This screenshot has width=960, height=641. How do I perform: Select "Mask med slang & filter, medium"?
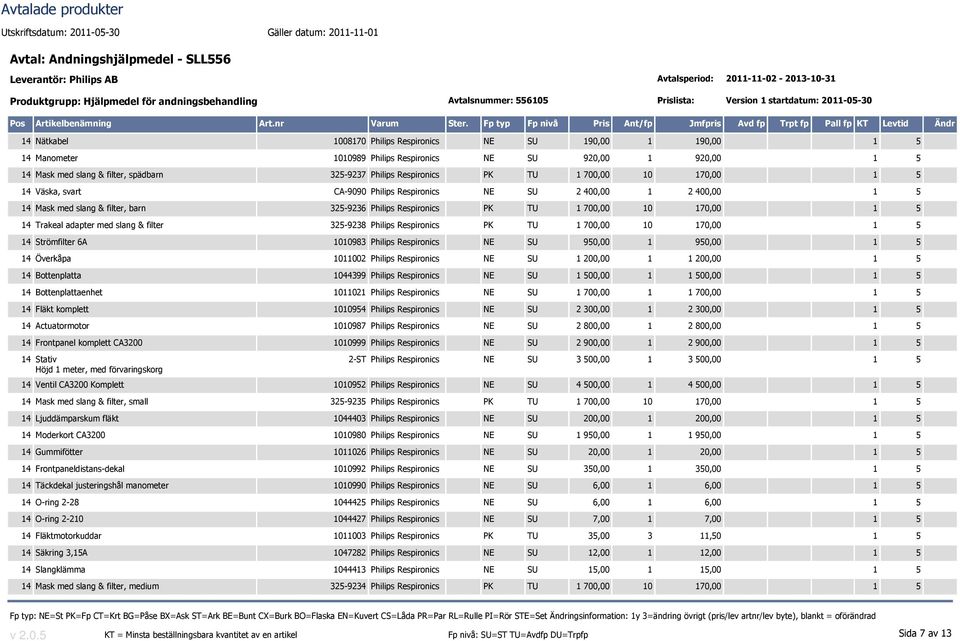(97, 587)
